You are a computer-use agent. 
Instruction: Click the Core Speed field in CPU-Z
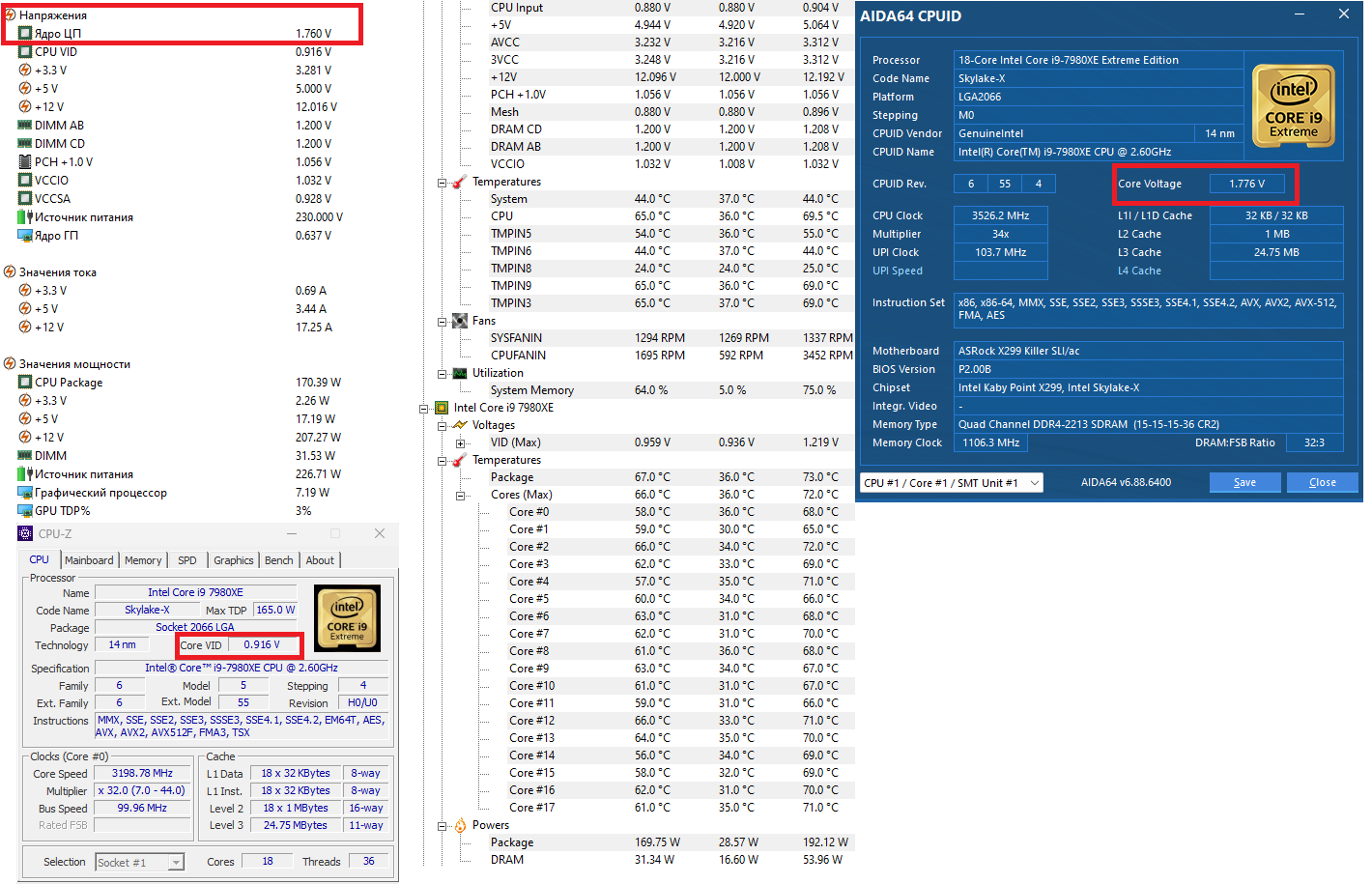point(142,773)
